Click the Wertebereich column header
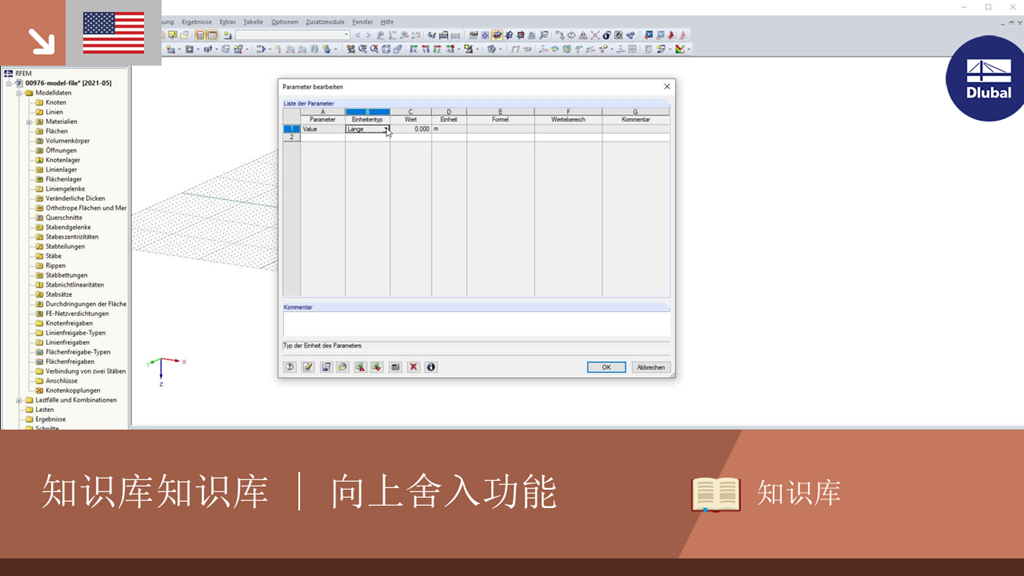1024x576 pixels. coord(568,120)
